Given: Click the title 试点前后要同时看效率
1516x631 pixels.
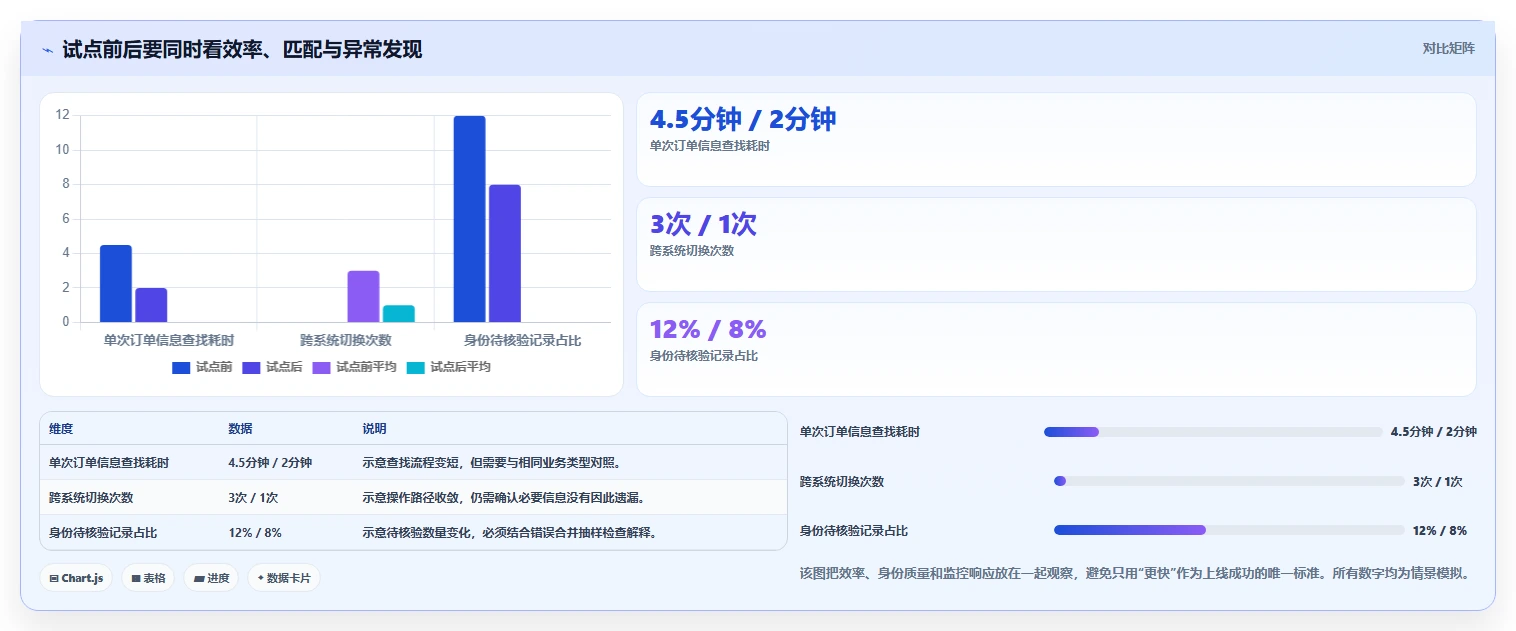Looking at the screenshot, I should tap(242, 49).
